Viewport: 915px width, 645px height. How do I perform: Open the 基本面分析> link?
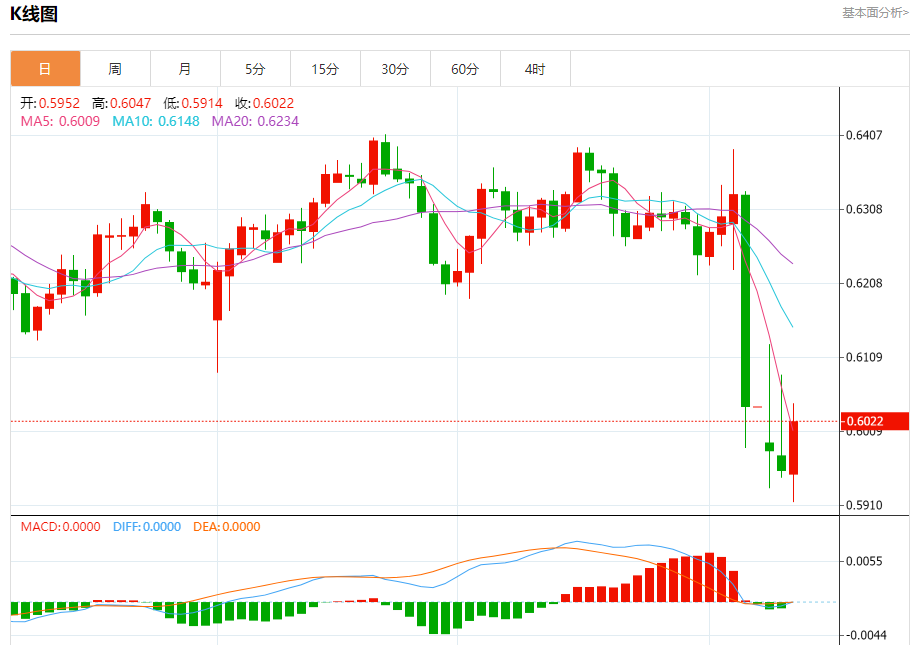pos(875,13)
